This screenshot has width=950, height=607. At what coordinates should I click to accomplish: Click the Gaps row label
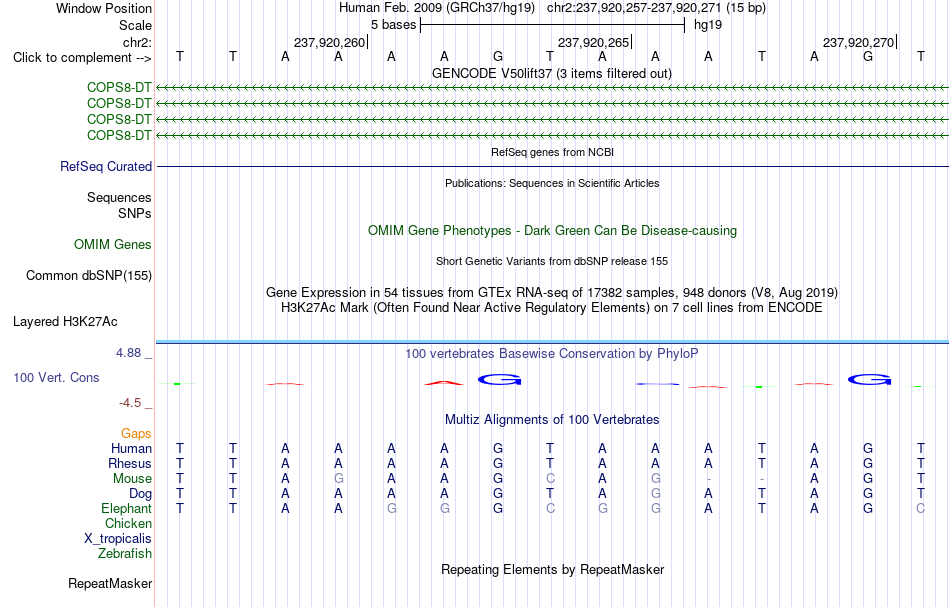(x=136, y=433)
